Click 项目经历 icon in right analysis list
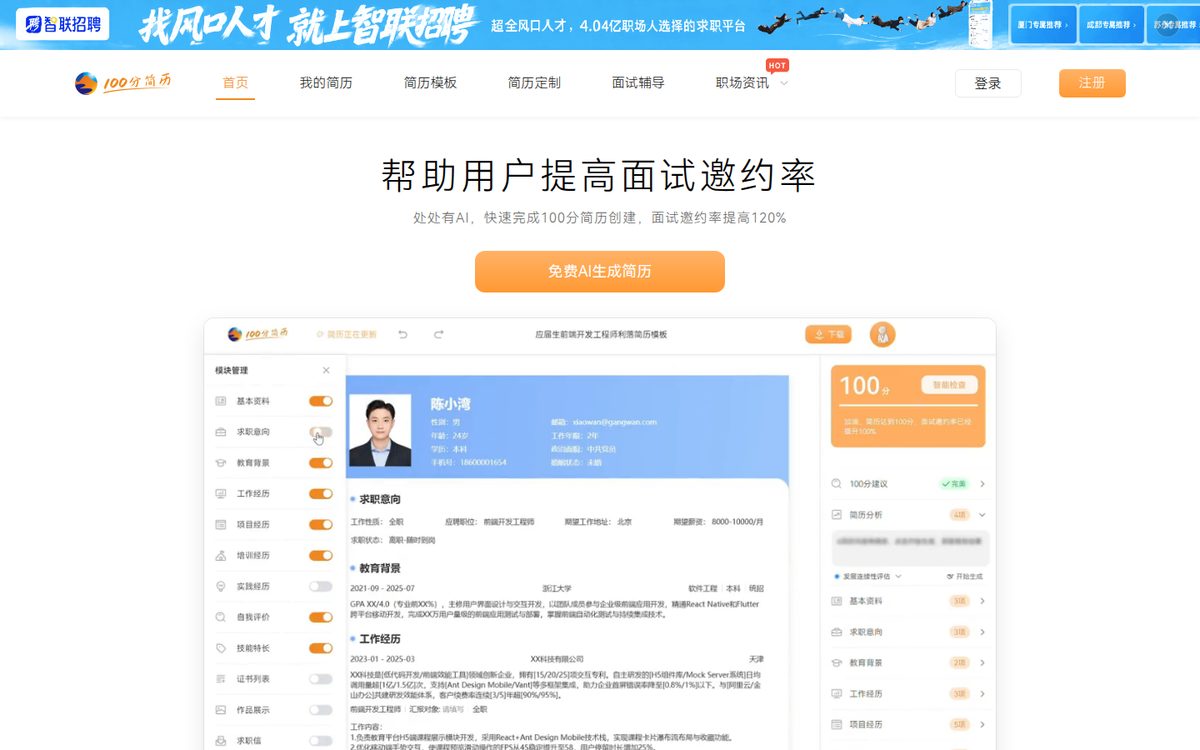The height and width of the screenshot is (750, 1200). [837, 724]
